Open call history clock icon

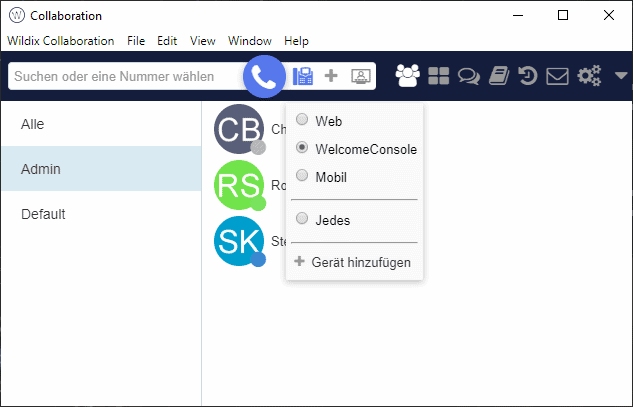coord(528,76)
